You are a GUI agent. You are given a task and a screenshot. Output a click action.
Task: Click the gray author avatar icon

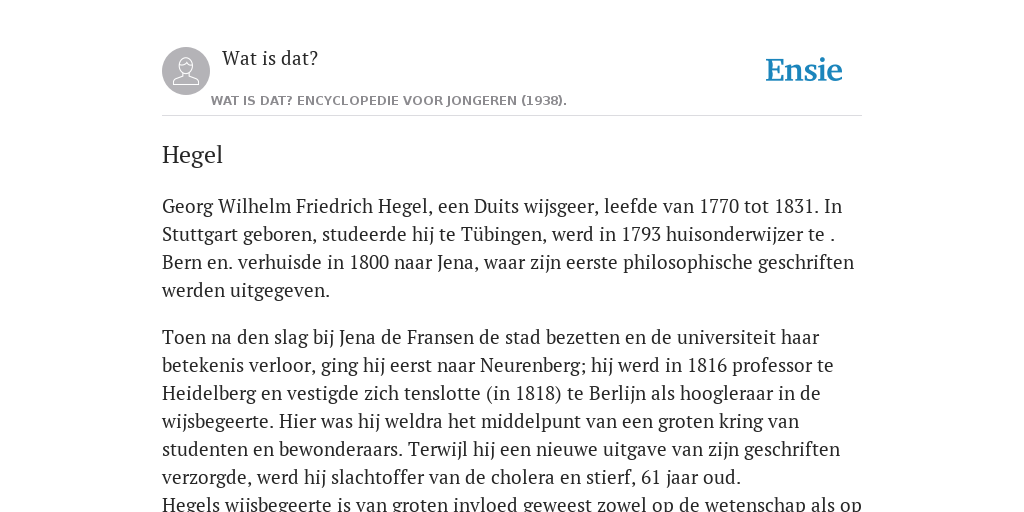(186, 71)
